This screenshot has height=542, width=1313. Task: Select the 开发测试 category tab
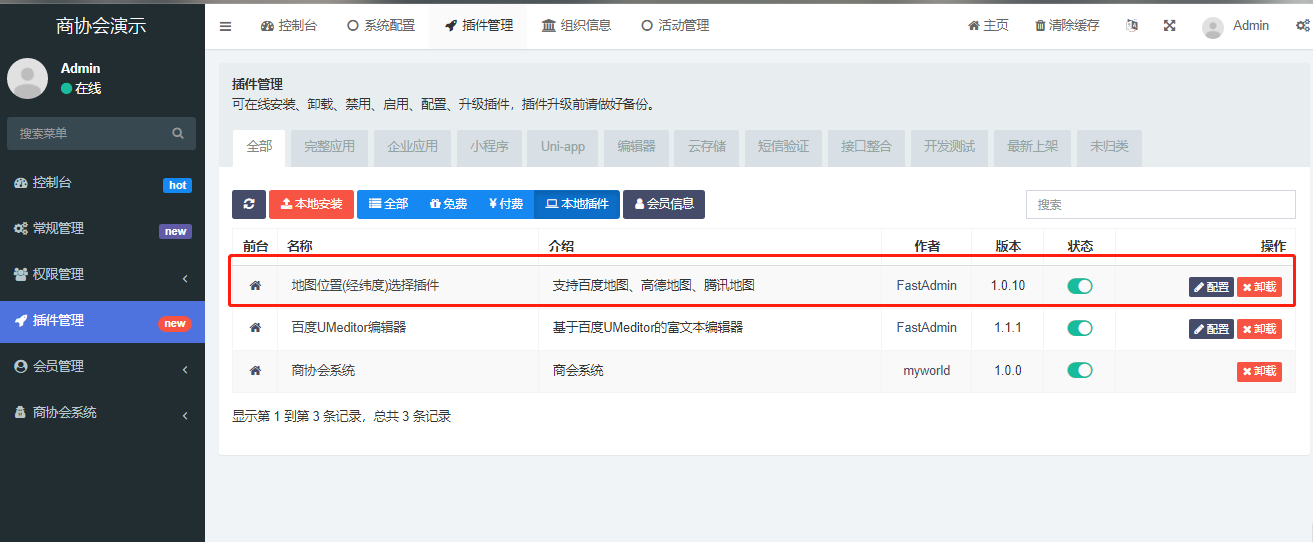(949, 147)
